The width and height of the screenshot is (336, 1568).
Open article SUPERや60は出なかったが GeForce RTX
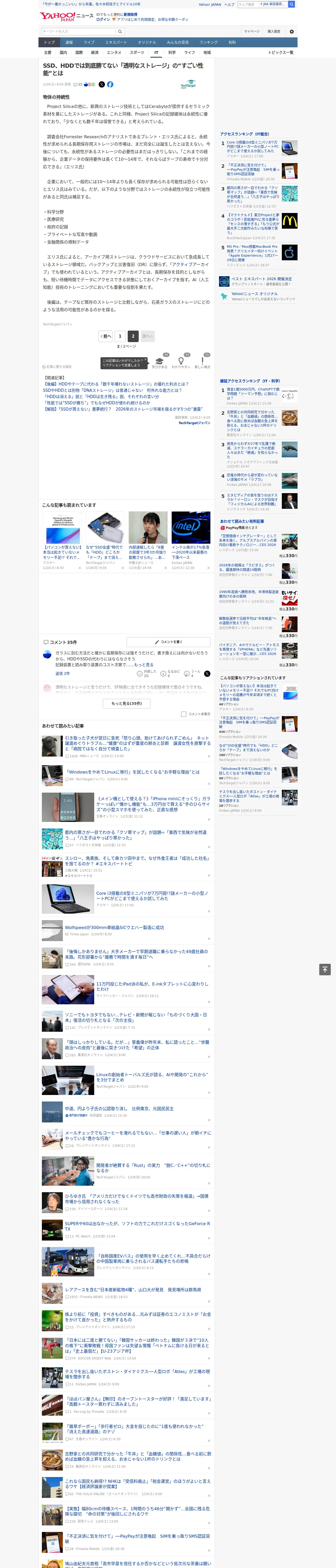137,1226
